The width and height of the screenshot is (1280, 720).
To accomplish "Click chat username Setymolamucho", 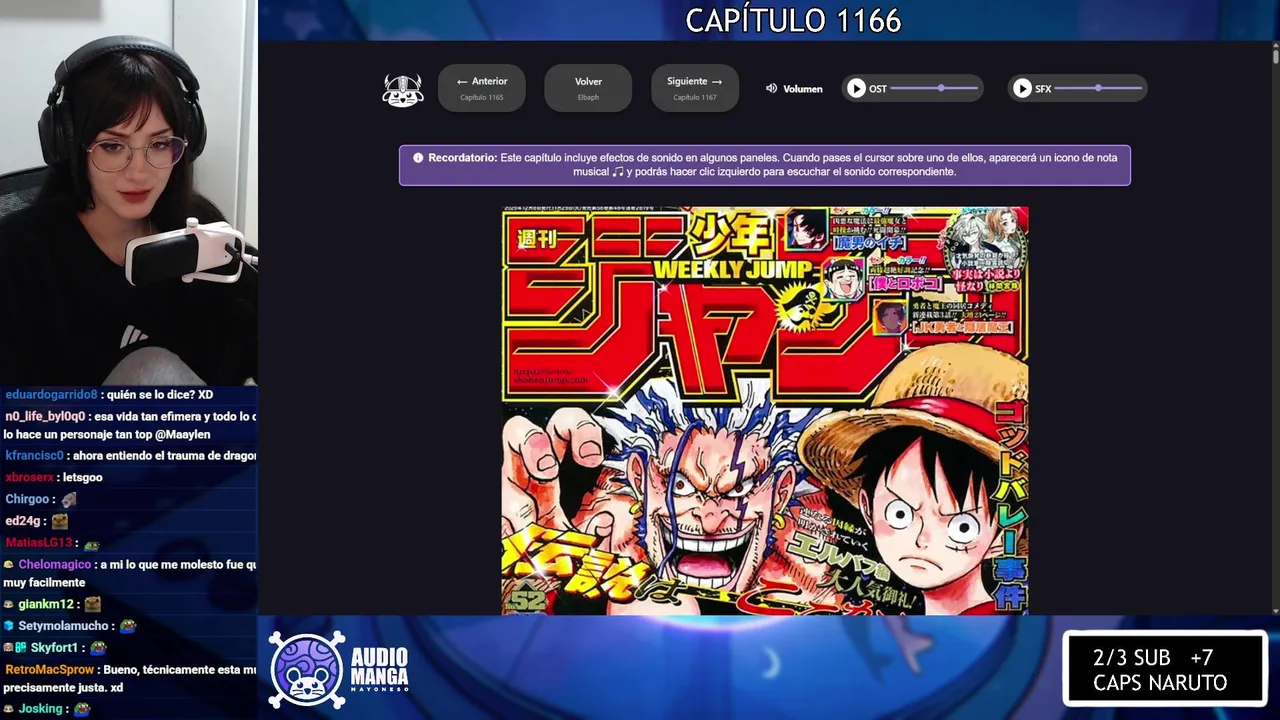I will (x=63, y=626).
